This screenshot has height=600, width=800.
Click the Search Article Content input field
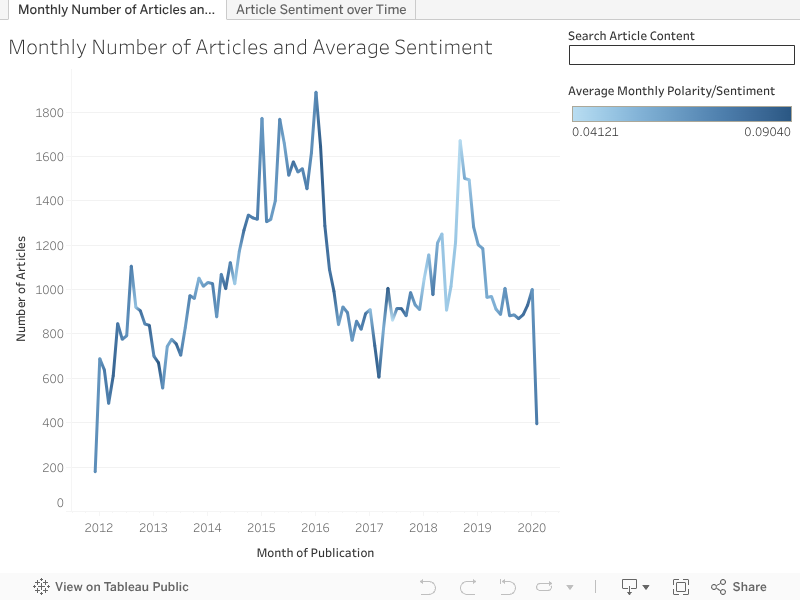[x=680, y=54]
